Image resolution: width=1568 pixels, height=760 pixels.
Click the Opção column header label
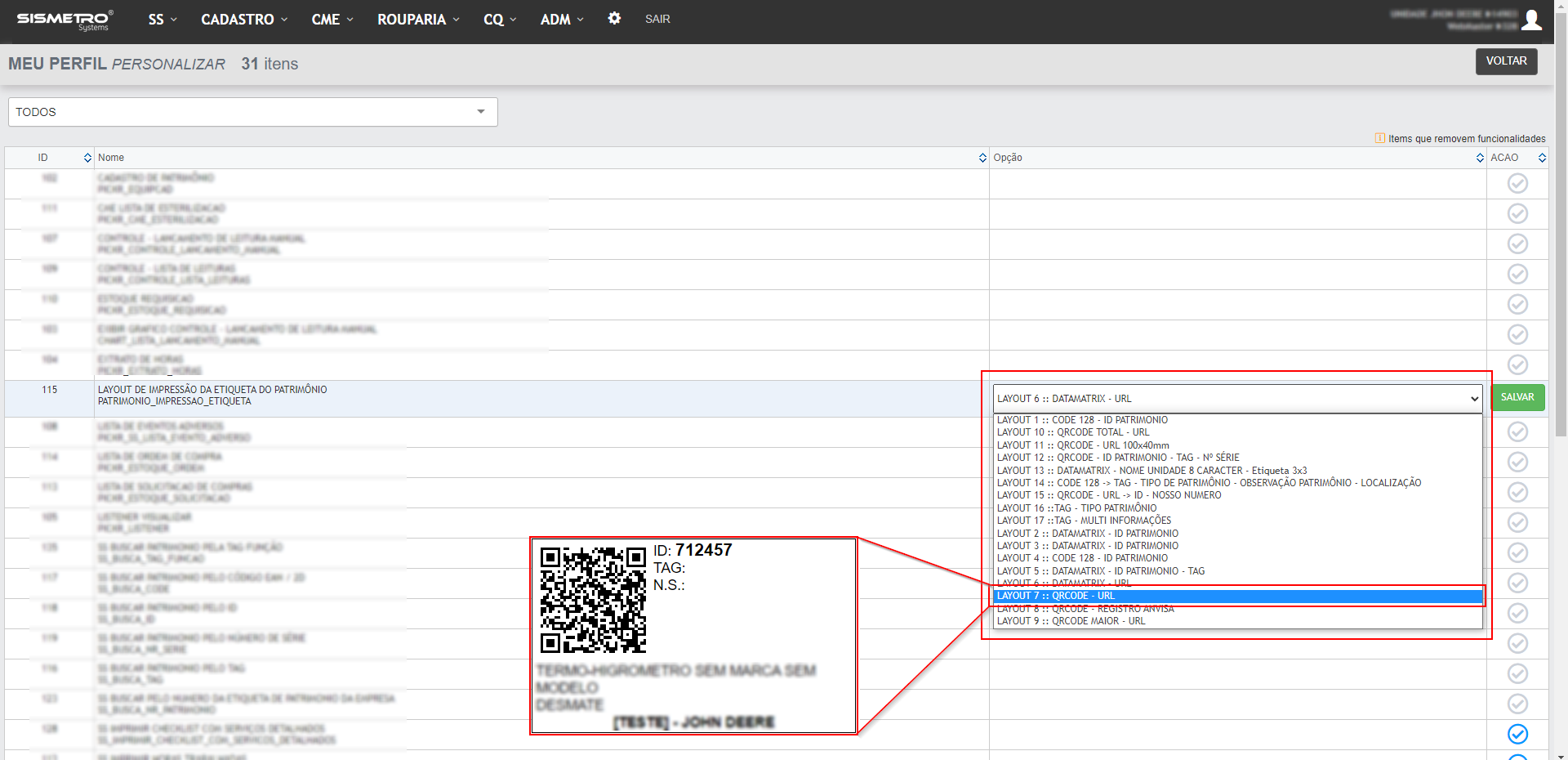point(1008,158)
